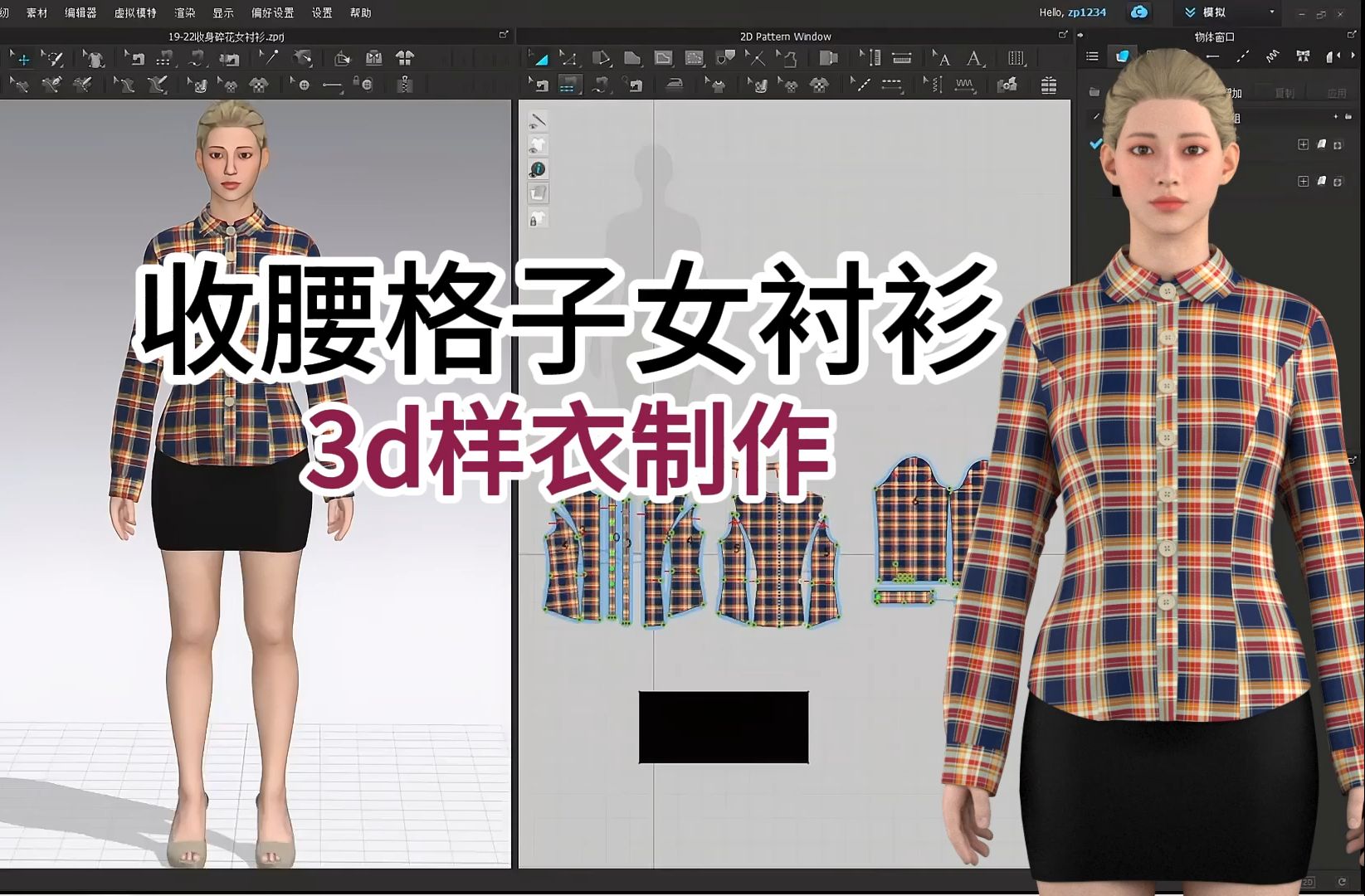Pop out the 物体窗口 object panel
1365x896 pixels.
coord(1352,35)
